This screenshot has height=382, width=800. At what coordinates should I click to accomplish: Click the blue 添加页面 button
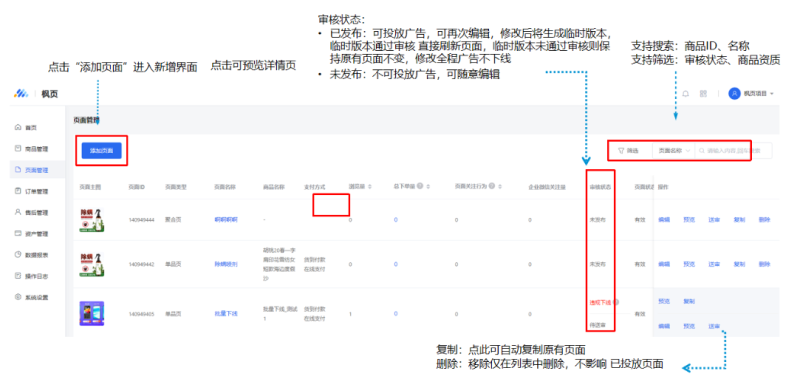coord(102,151)
